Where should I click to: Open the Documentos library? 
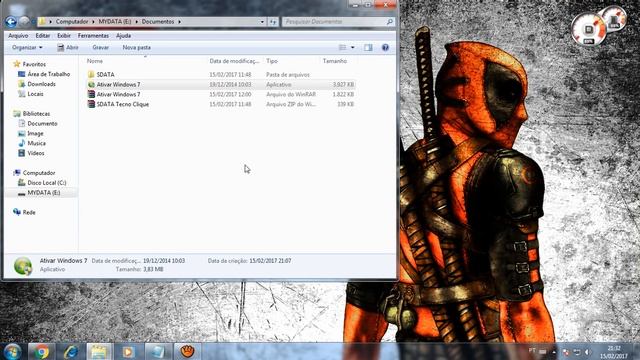pos(42,124)
